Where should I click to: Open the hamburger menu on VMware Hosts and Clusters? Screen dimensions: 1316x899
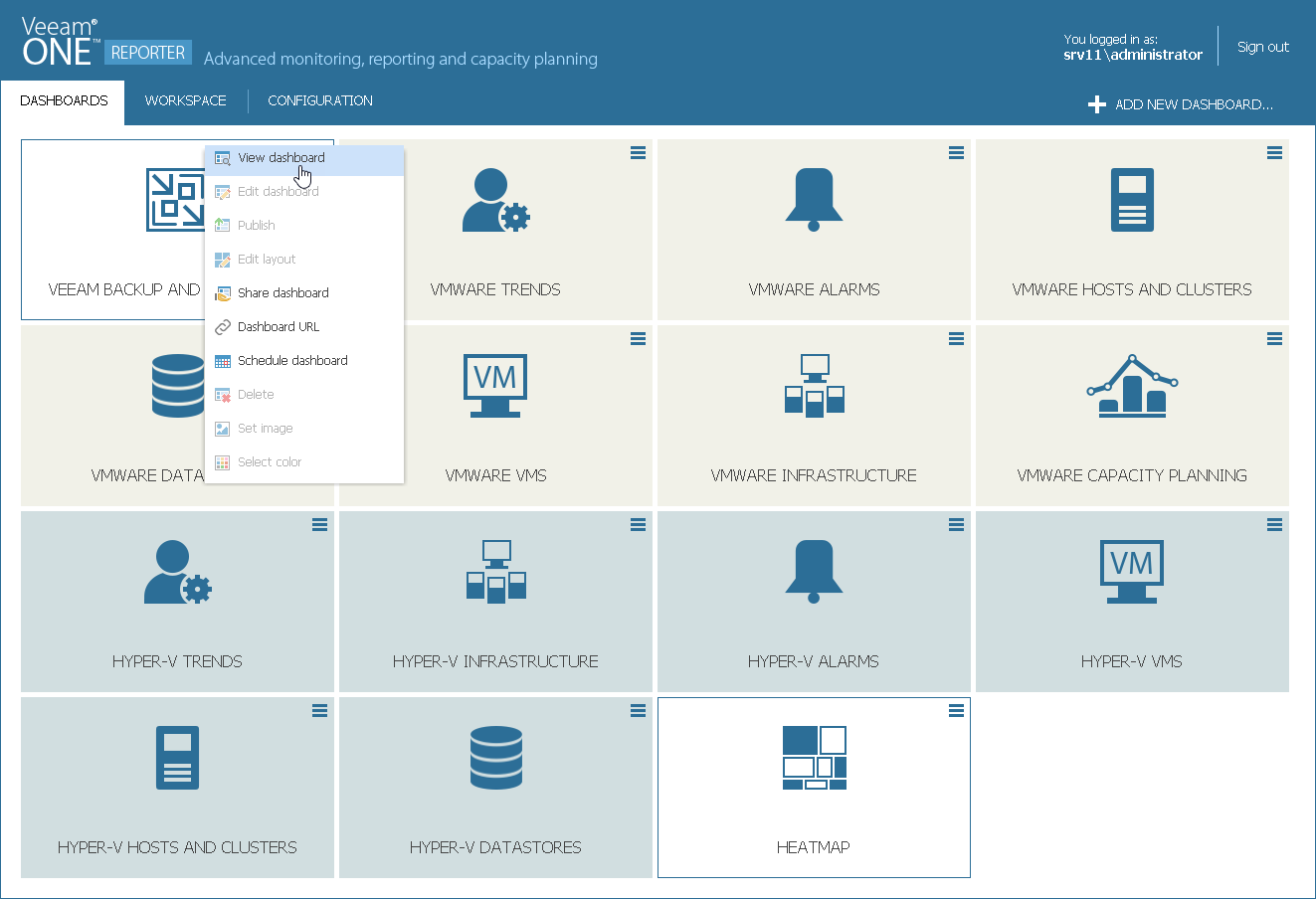pyautogui.click(x=1274, y=153)
